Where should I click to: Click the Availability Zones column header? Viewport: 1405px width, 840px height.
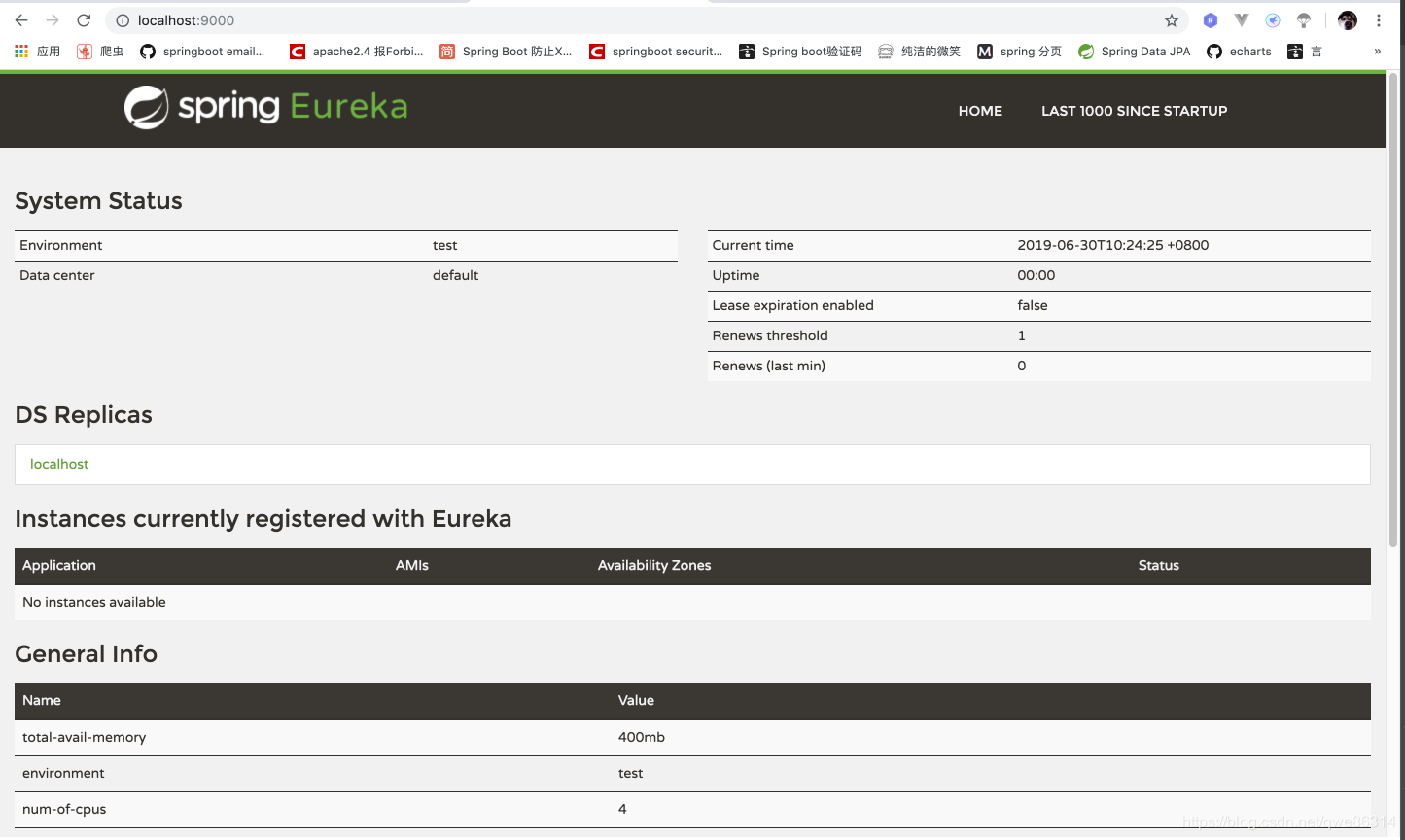pos(654,565)
